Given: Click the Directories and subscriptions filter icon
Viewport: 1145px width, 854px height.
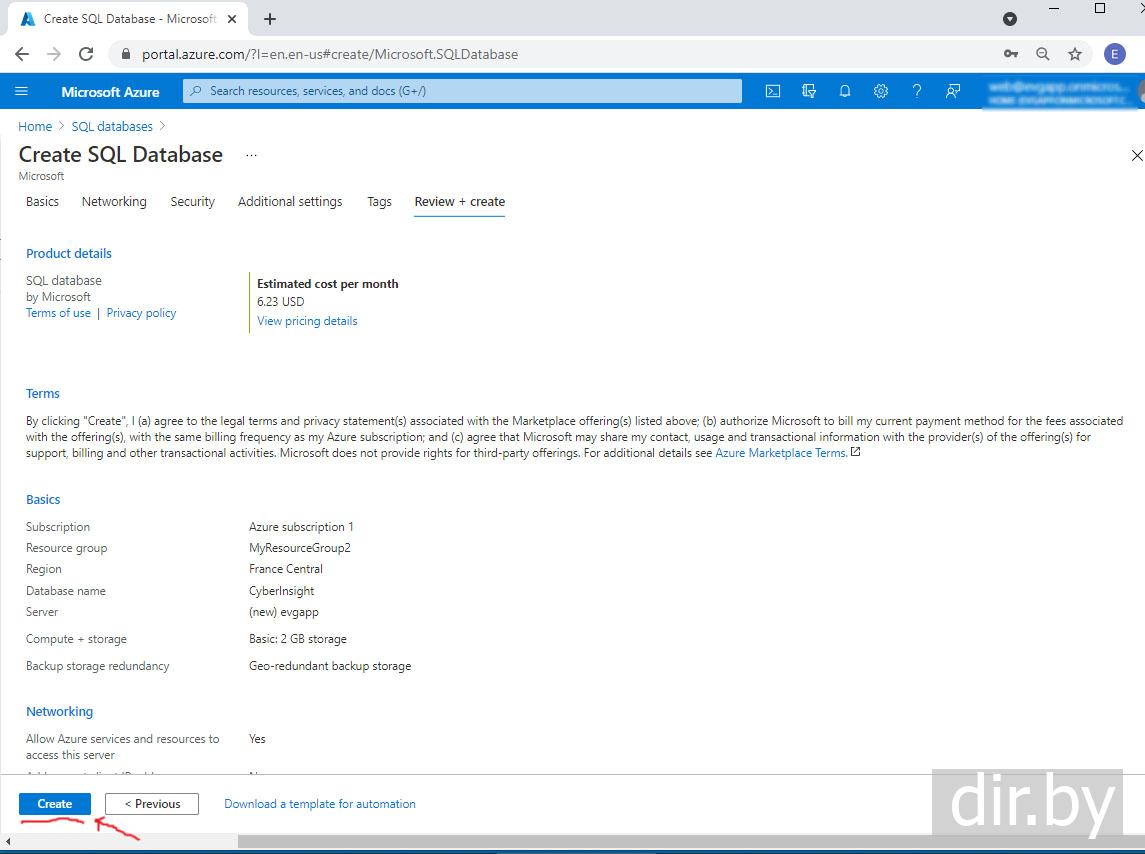Looking at the screenshot, I should click(x=809, y=91).
